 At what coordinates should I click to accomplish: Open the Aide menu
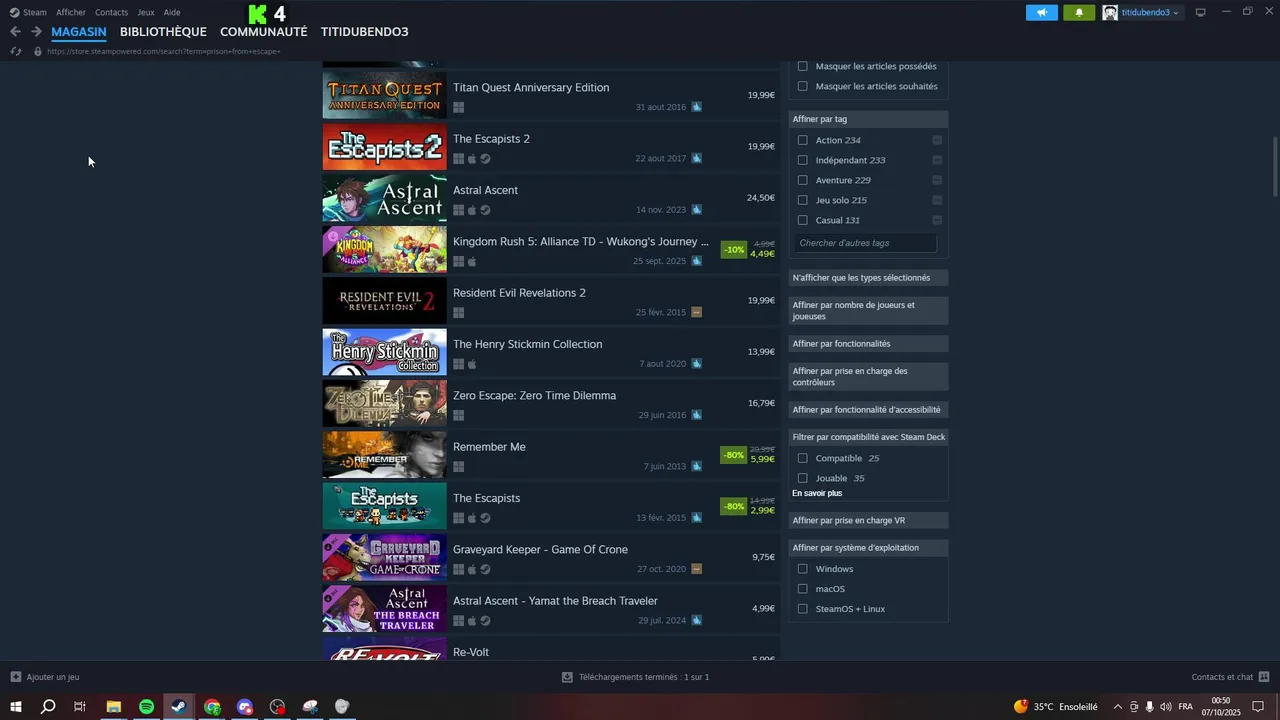click(172, 13)
